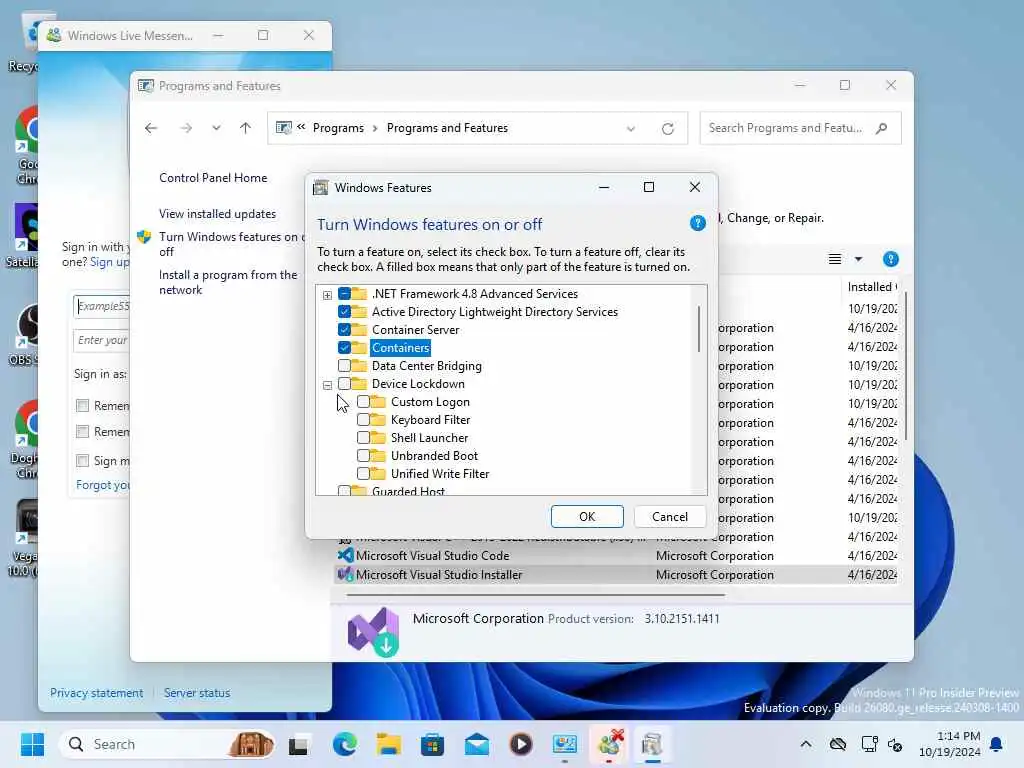Check the Keyboard Filter feature
This screenshot has height=768, width=1024.
[x=363, y=420]
